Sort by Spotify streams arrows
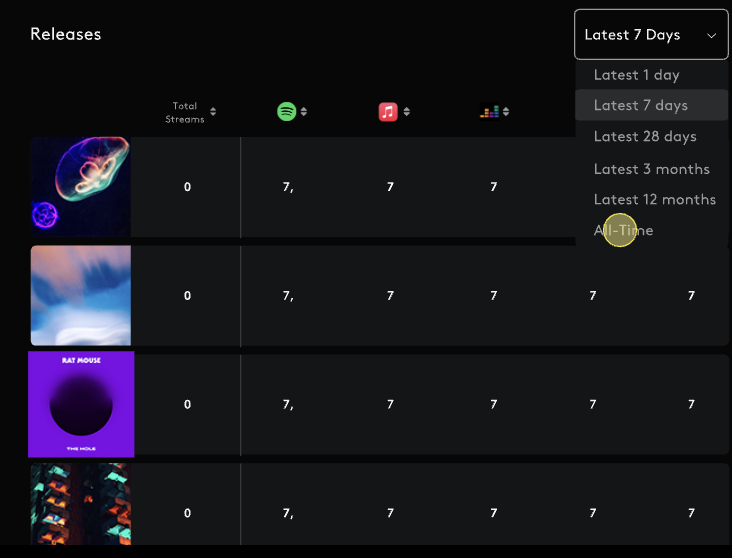 coord(304,112)
